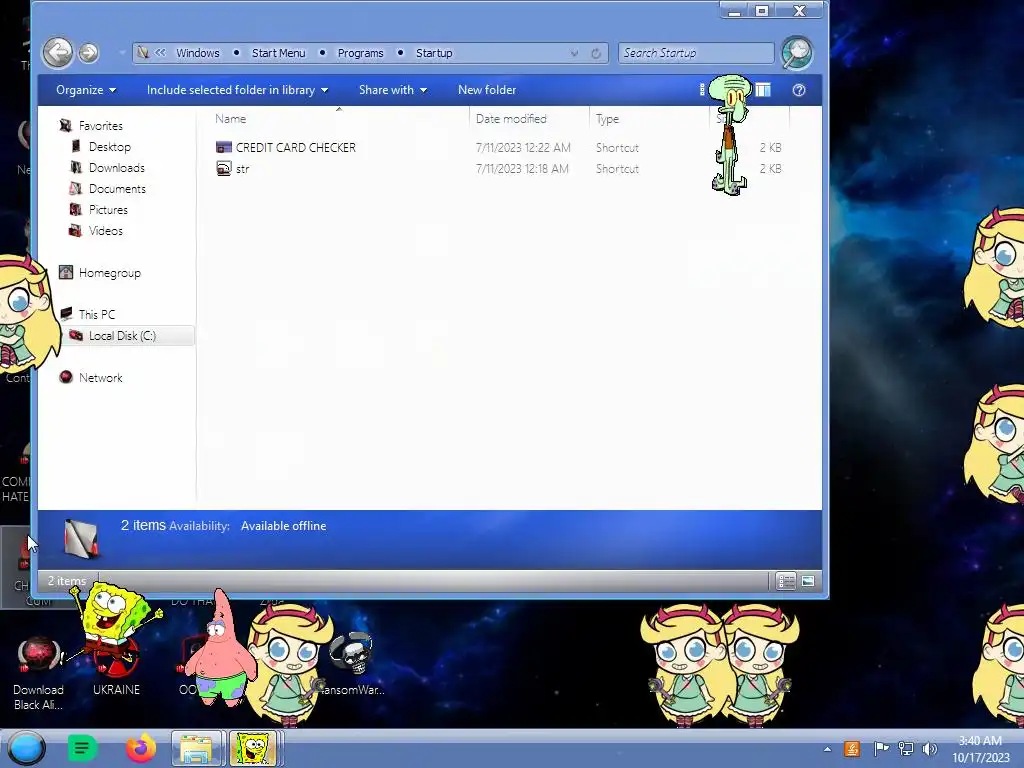Click the SpongeBob taskbar button

(253, 748)
